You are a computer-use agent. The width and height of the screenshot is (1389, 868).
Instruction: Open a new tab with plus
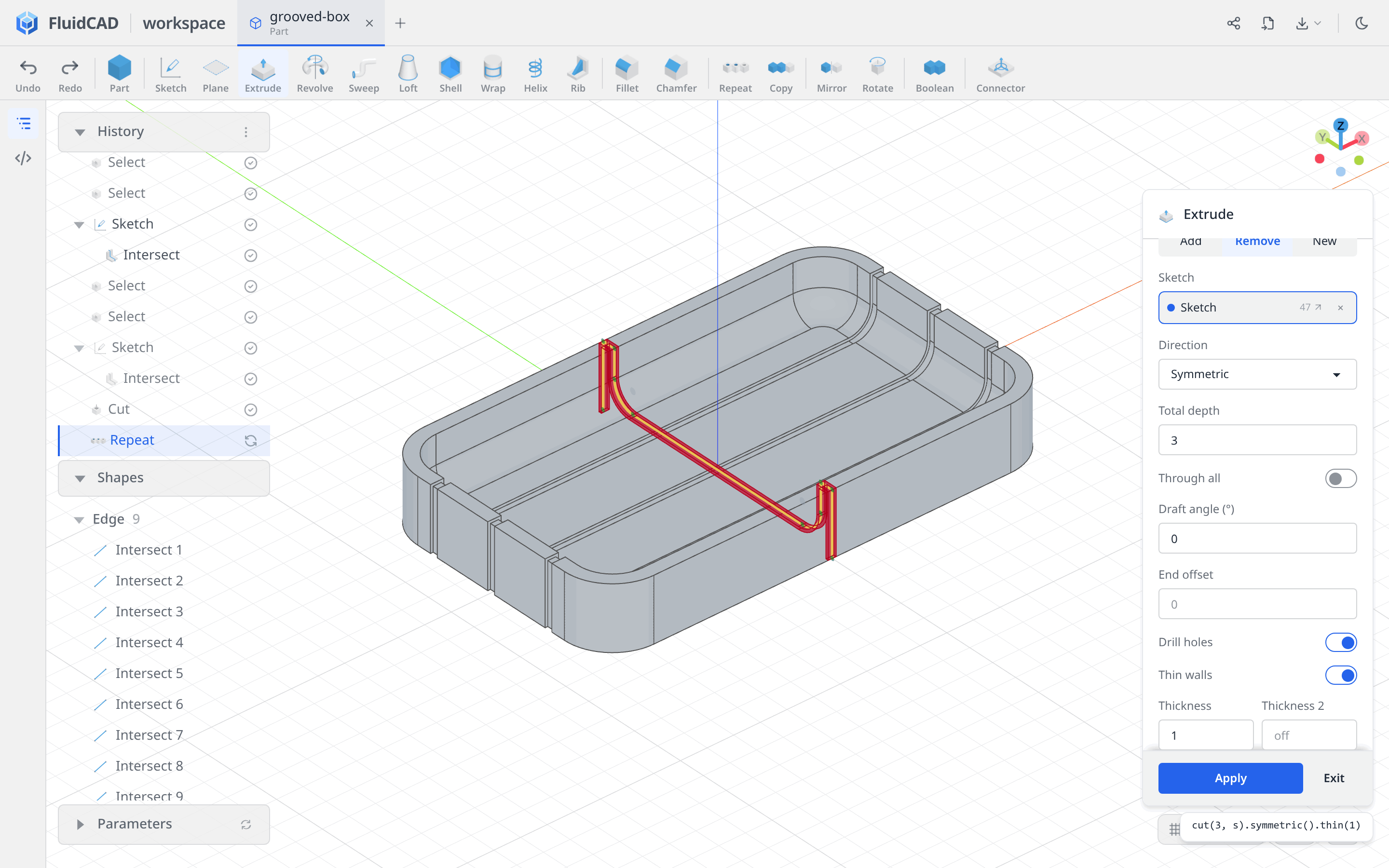click(400, 23)
